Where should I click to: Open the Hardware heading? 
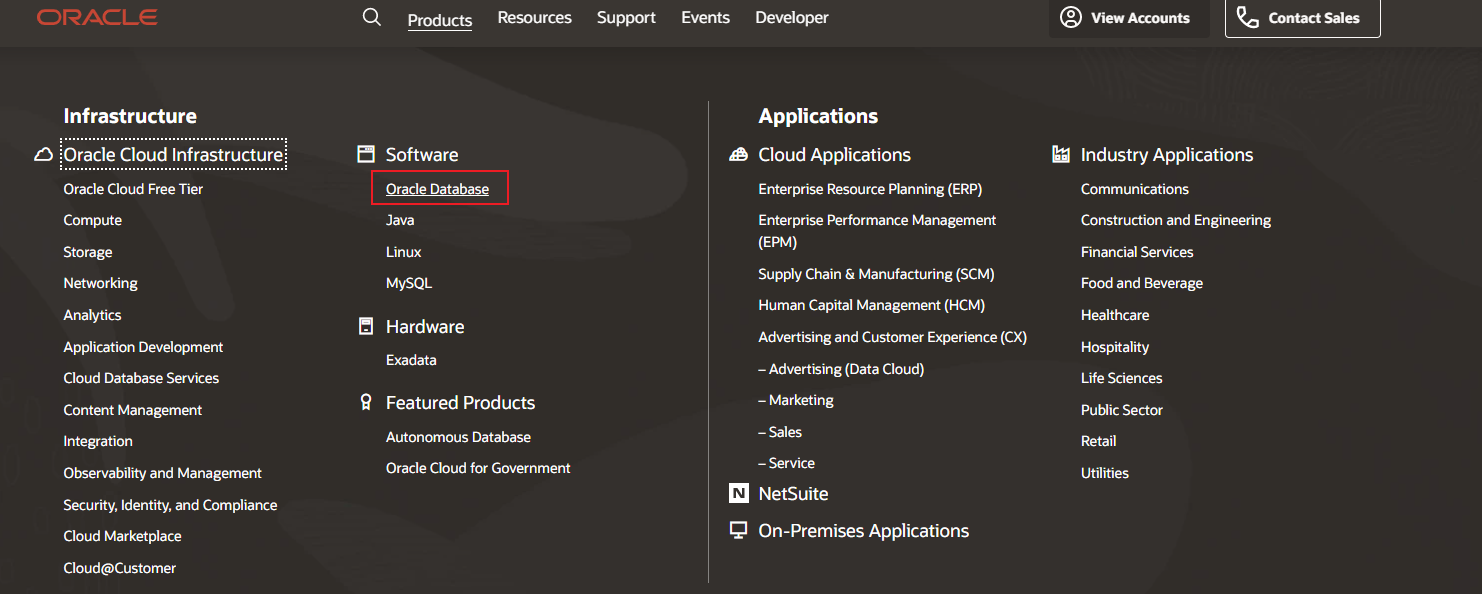coord(425,327)
